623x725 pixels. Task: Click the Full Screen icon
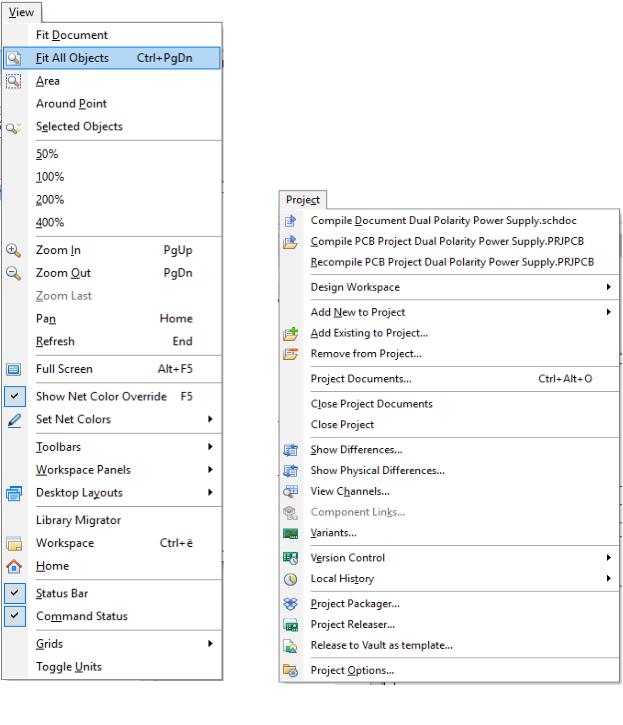point(14,369)
